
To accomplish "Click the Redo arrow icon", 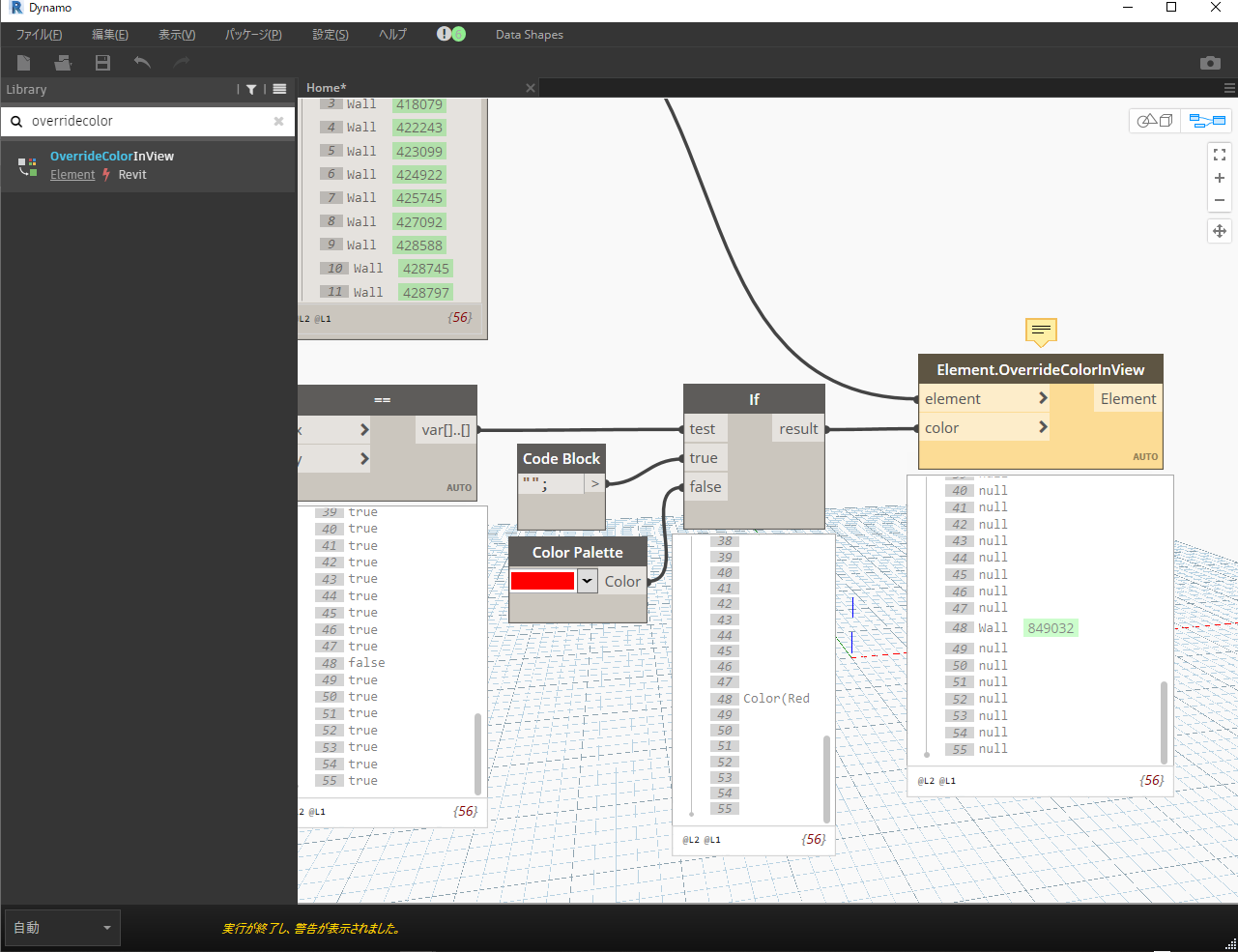I will (182, 63).
